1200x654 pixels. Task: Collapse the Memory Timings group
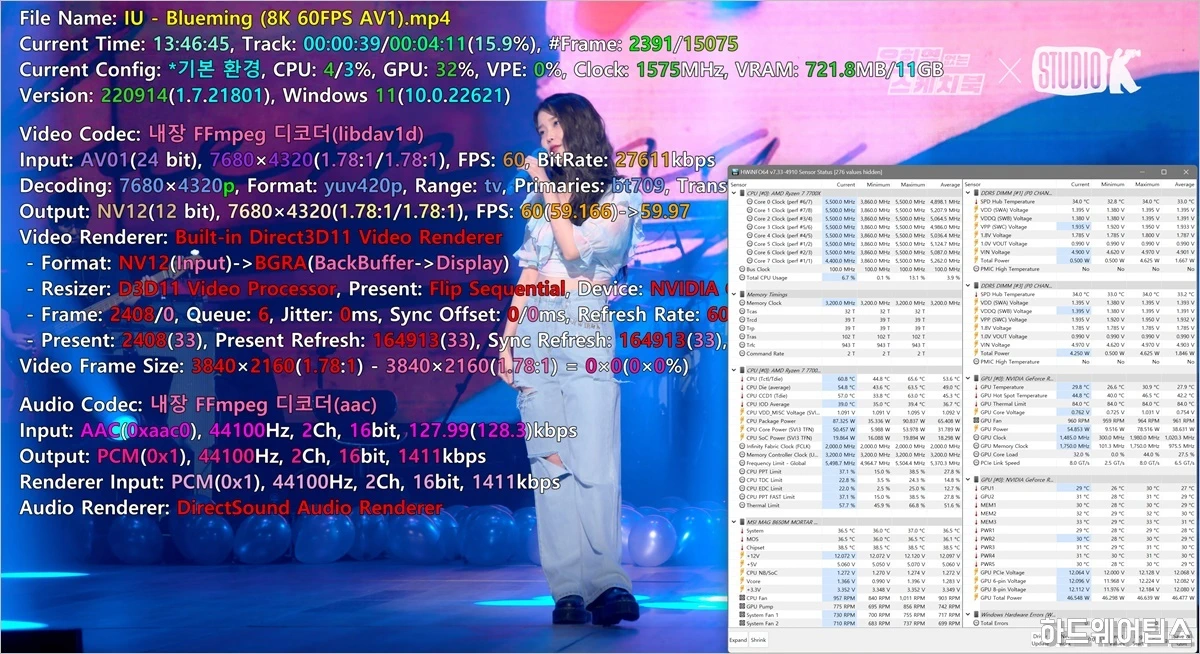pos(734,294)
